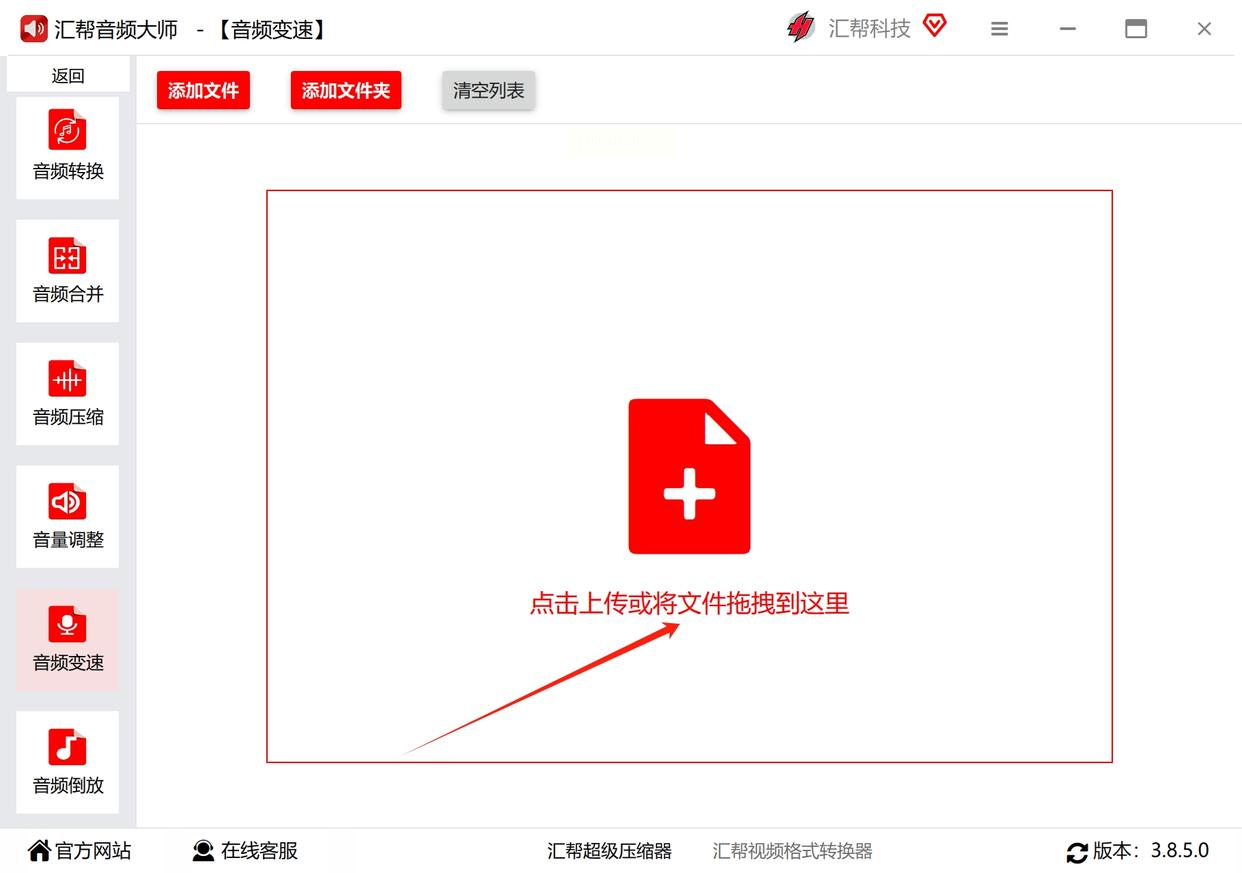Minimize the application window
The image size is (1242, 873).
point(1068,29)
